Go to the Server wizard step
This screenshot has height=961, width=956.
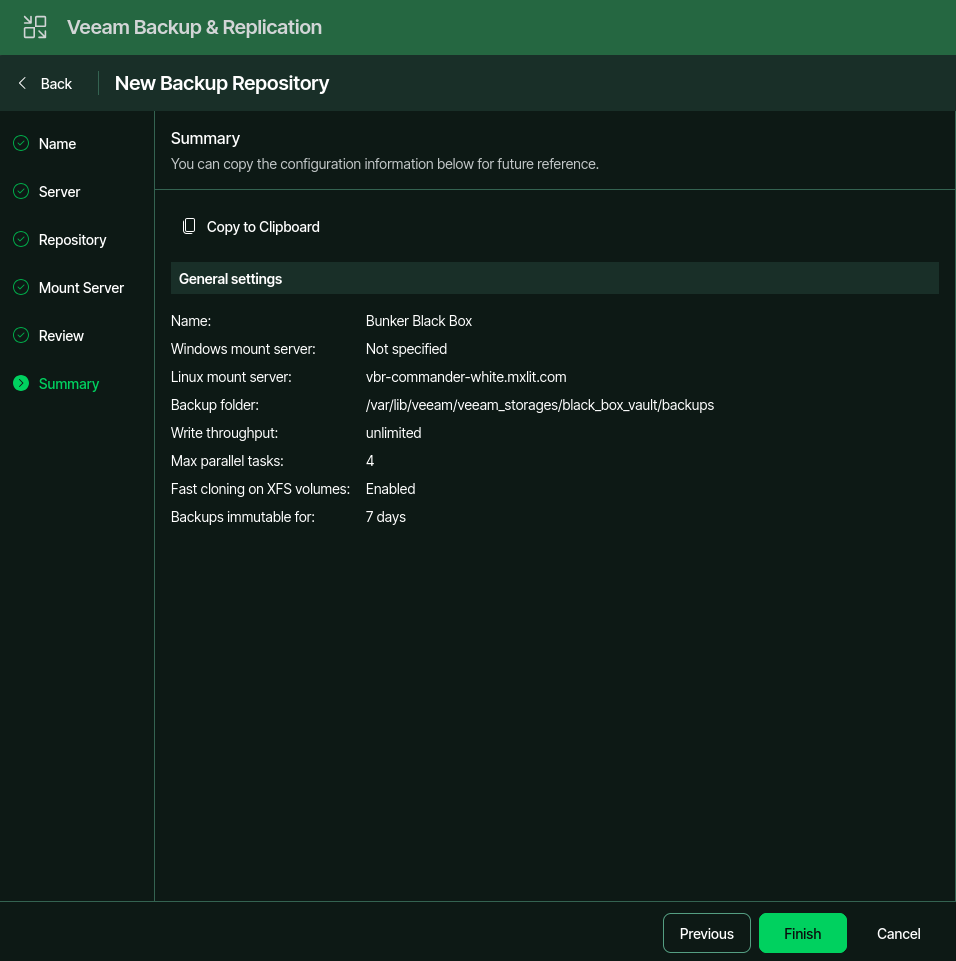click(59, 192)
